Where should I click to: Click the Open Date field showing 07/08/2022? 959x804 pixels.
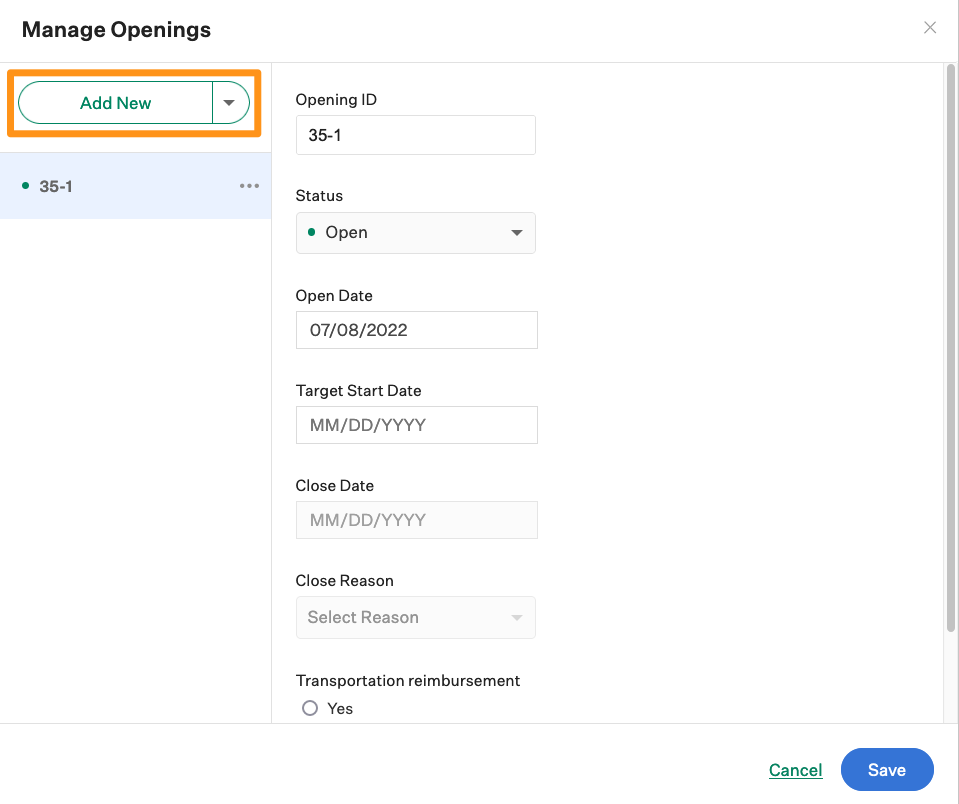(x=416, y=329)
